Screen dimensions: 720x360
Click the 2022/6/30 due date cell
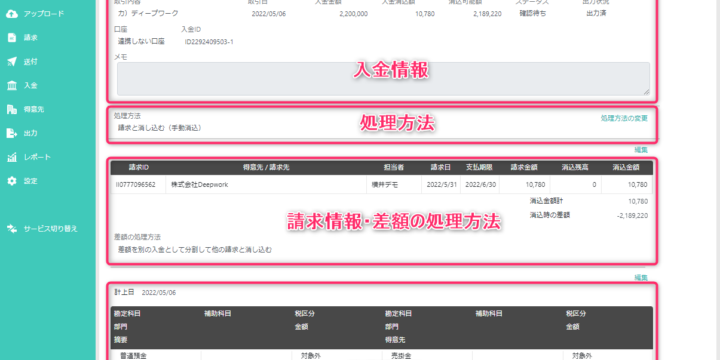point(479,185)
